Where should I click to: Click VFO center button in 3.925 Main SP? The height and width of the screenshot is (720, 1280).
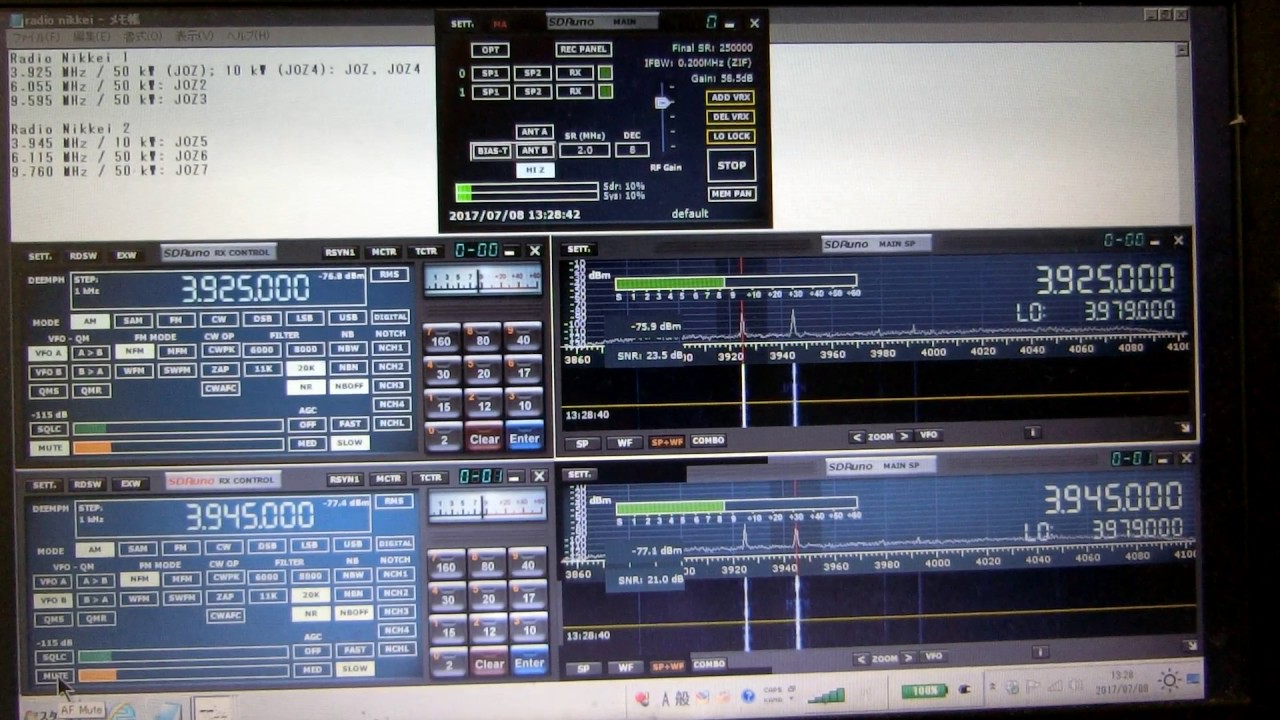point(929,436)
